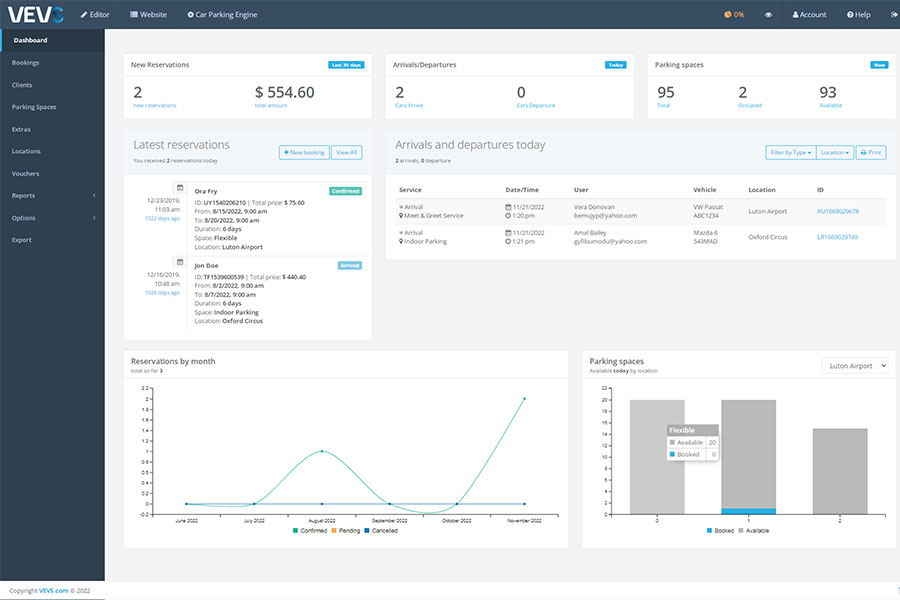900x600 pixels.
Task: Click the Meet & Greet Service text
Action: point(433,216)
